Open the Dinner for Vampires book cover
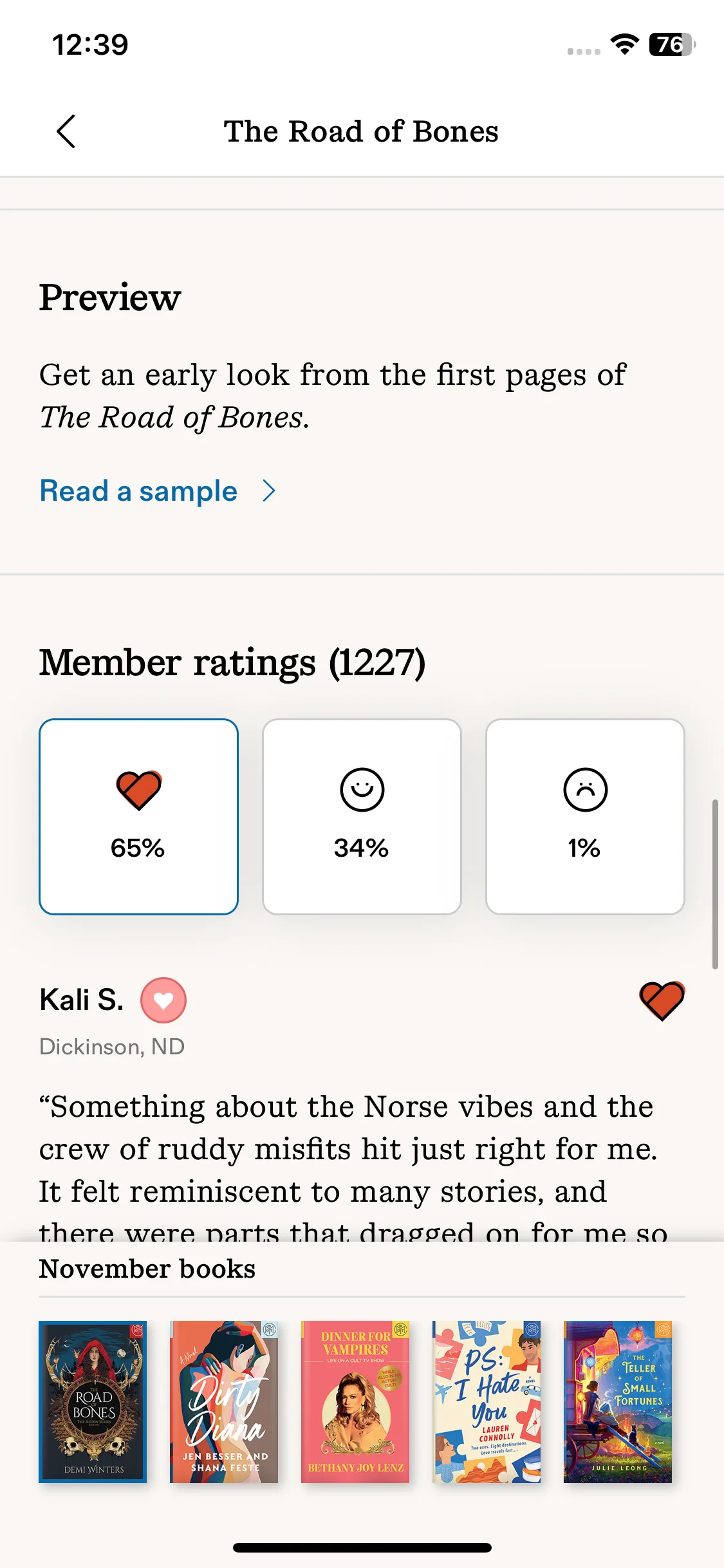The height and width of the screenshot is (1568, 724). (355, 1402)
